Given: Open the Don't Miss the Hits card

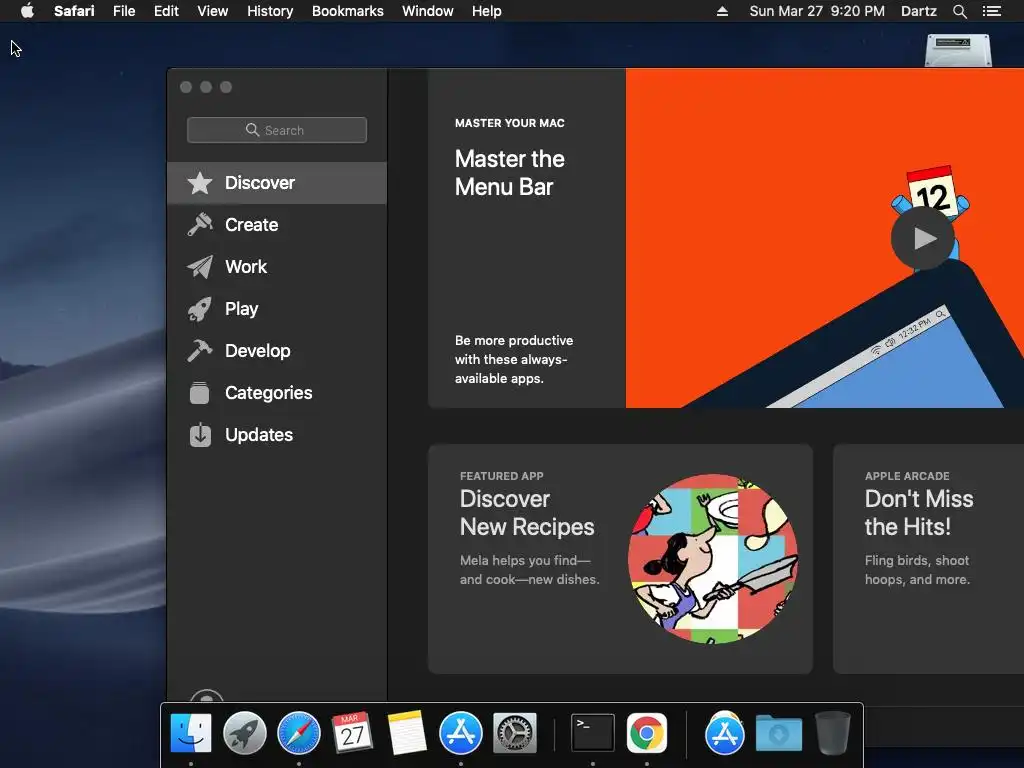Looking at the screenshot, I should [x=928, y=559].
